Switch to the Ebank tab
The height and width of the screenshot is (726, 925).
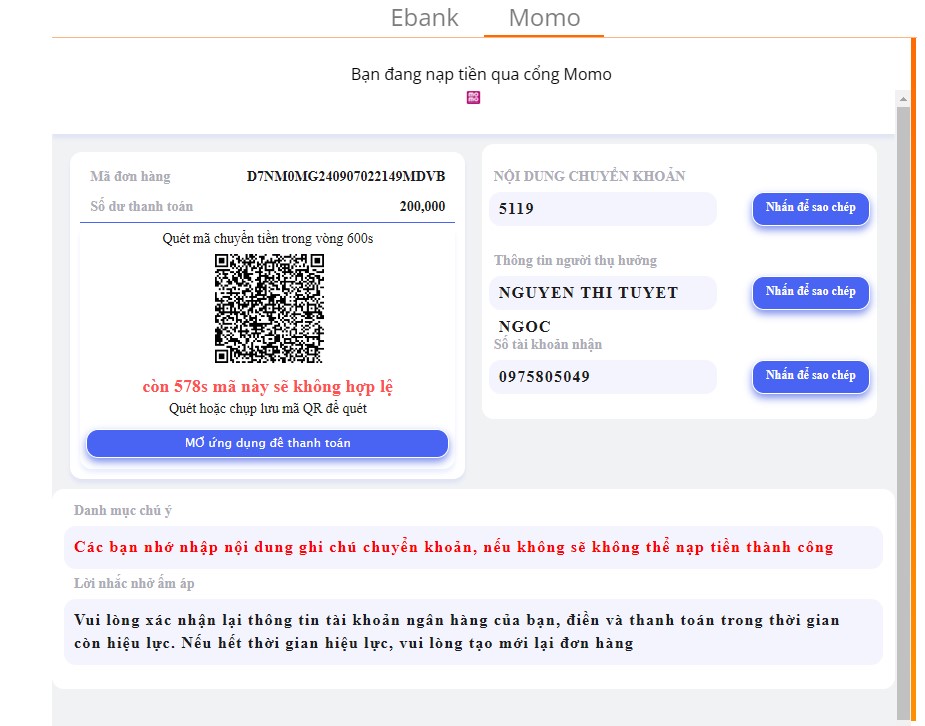tap(424, 18)
